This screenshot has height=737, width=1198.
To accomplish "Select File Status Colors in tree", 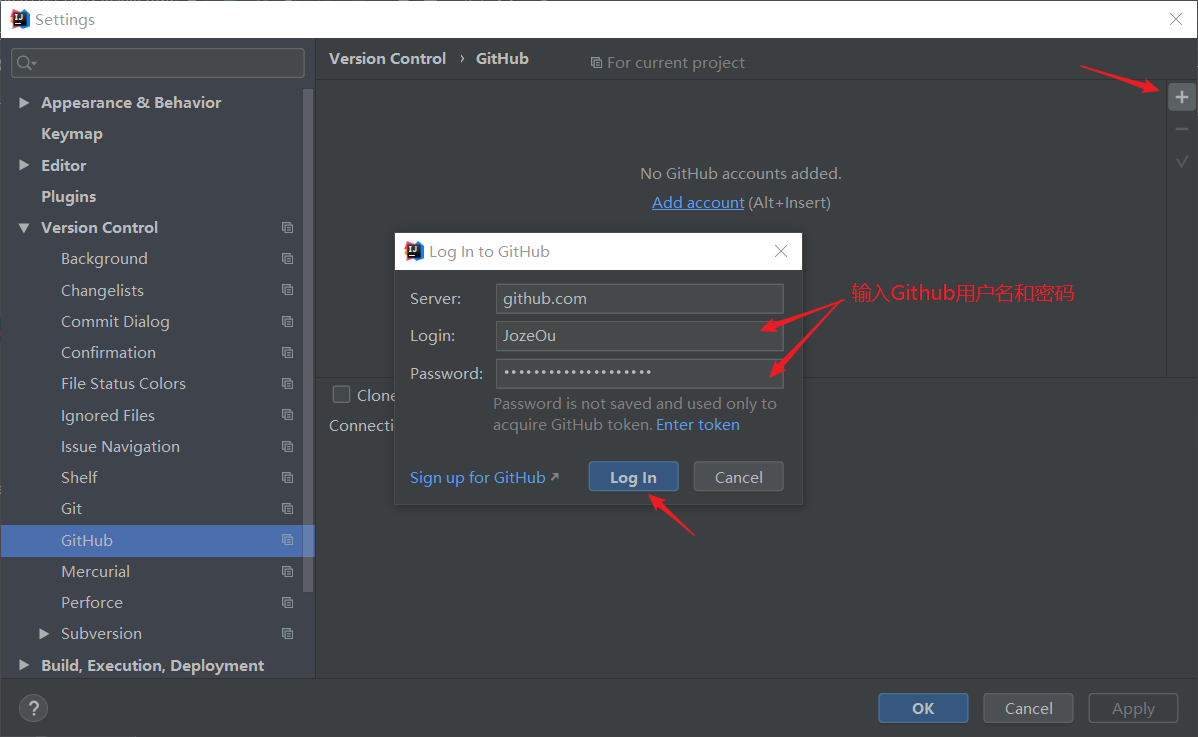I will [x=123, y=383].
